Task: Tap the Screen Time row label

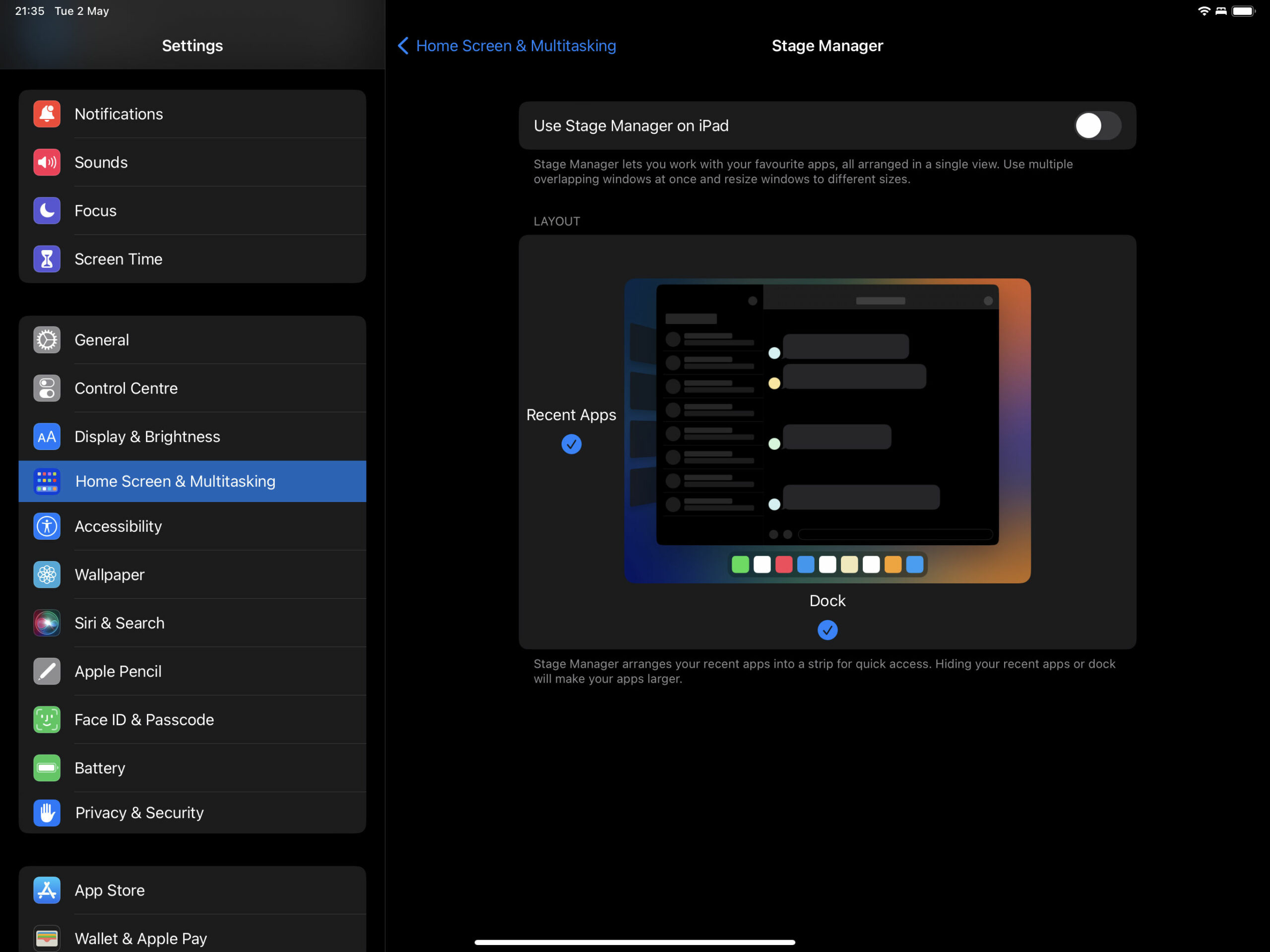Action: coord(118,259)
